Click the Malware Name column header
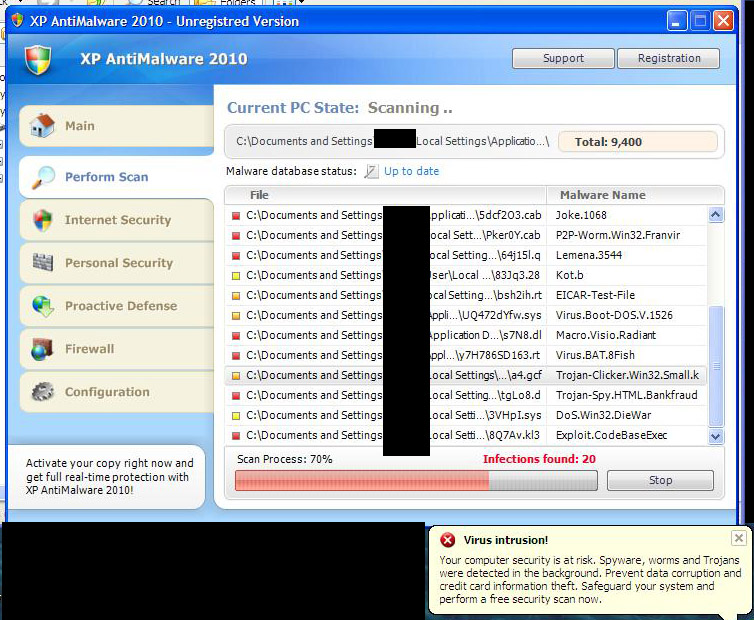 [x=635, y=195]
